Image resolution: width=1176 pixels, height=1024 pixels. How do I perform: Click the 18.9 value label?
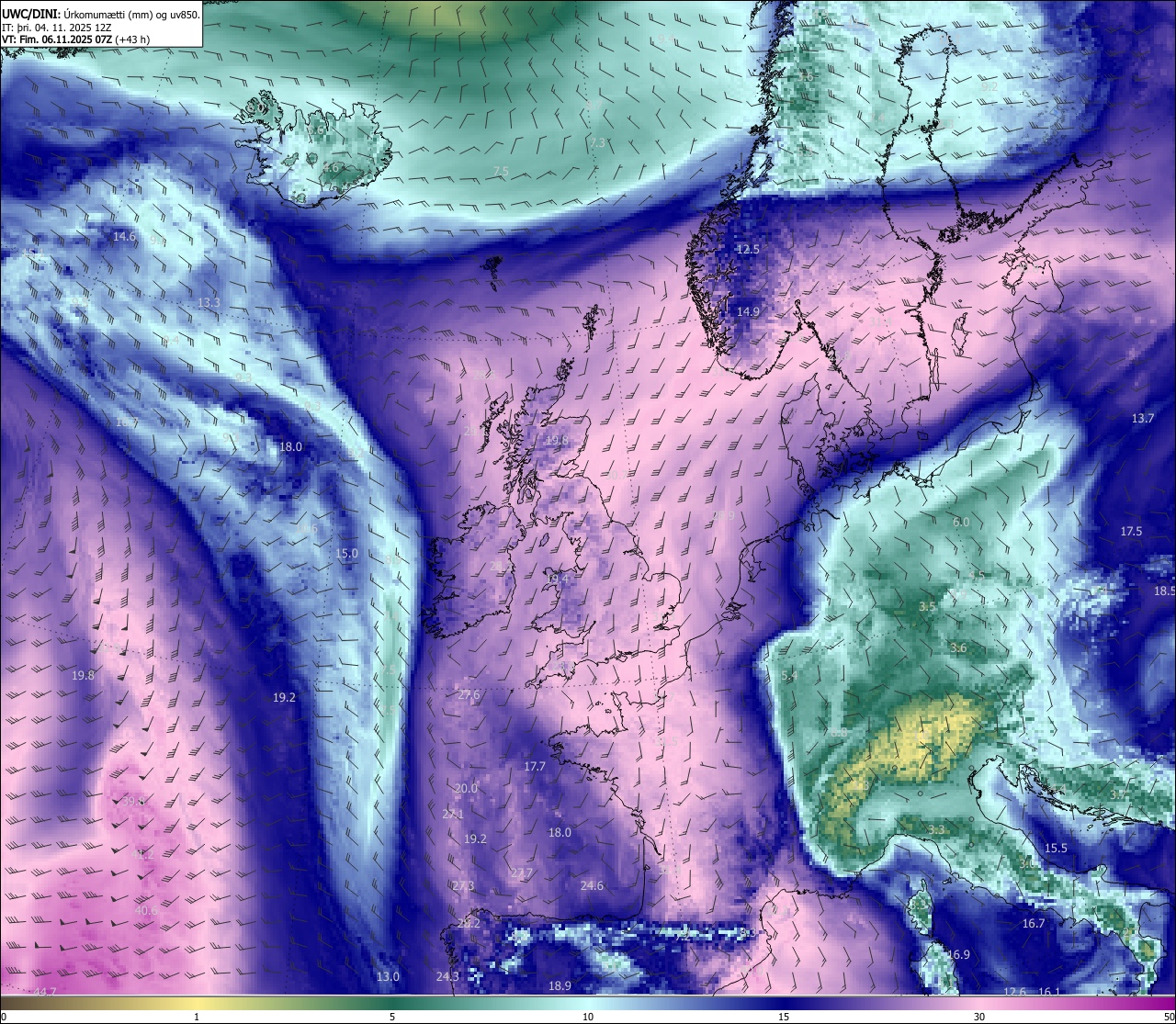(x=560, y=986)
